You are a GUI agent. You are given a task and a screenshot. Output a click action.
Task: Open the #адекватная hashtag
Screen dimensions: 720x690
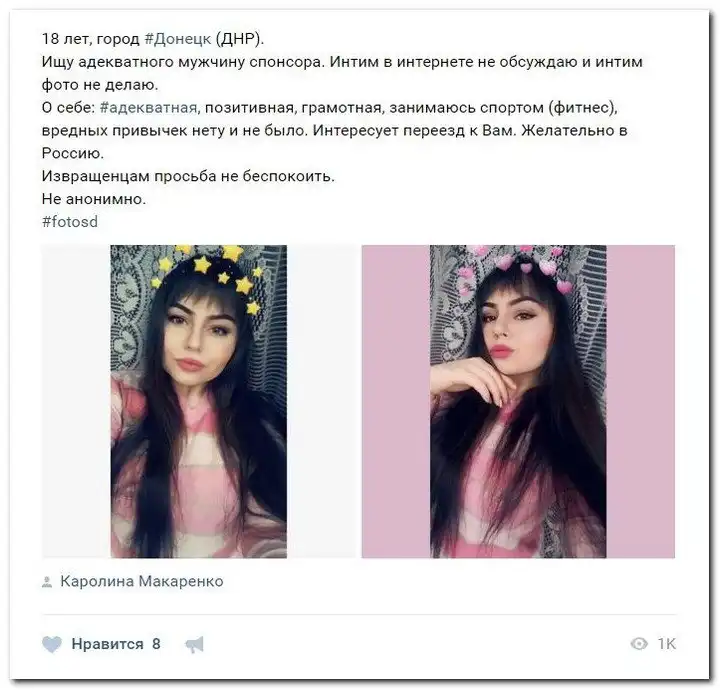pyautogui.click(x=149, y=107)
